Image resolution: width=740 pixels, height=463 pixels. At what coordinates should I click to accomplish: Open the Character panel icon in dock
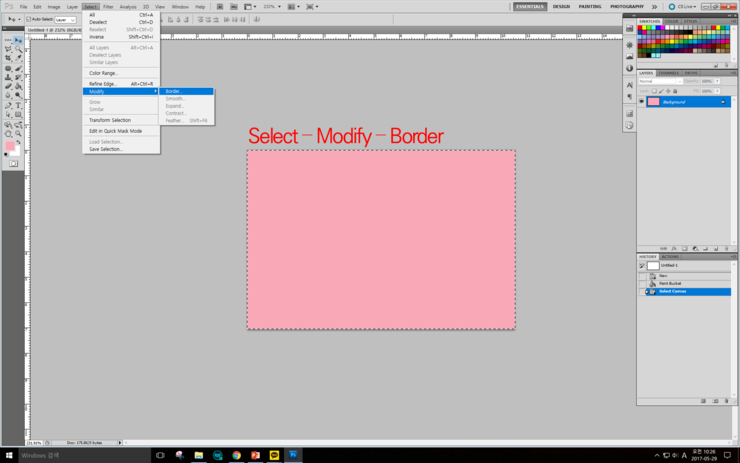629,86
